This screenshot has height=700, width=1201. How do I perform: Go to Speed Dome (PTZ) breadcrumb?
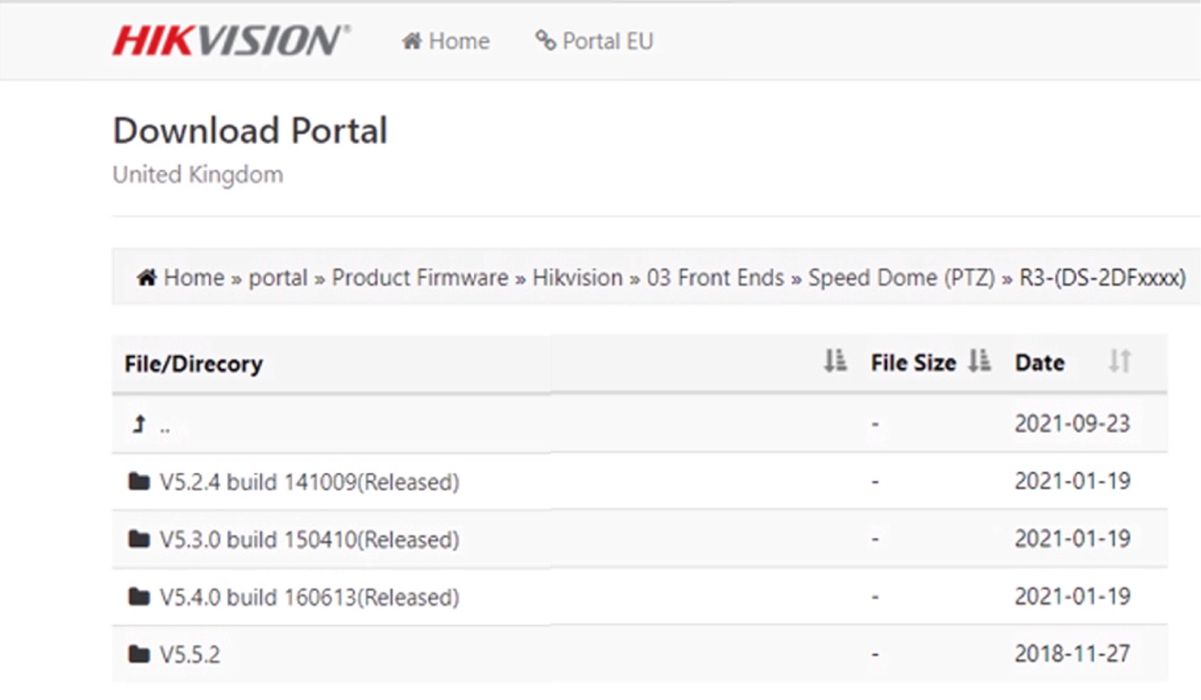point(902,277)
